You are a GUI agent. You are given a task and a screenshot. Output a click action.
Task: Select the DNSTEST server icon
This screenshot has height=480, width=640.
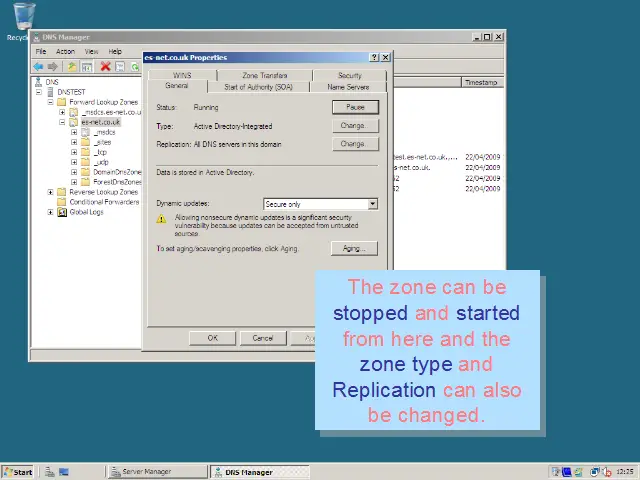coord(50,92)
